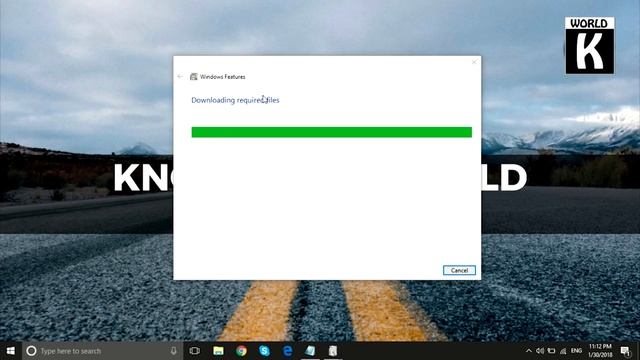Image resolution: width=640 pixels, height=360 pixels.
Task: Open the Action Center notifications icon
Action: pos(626,351)
